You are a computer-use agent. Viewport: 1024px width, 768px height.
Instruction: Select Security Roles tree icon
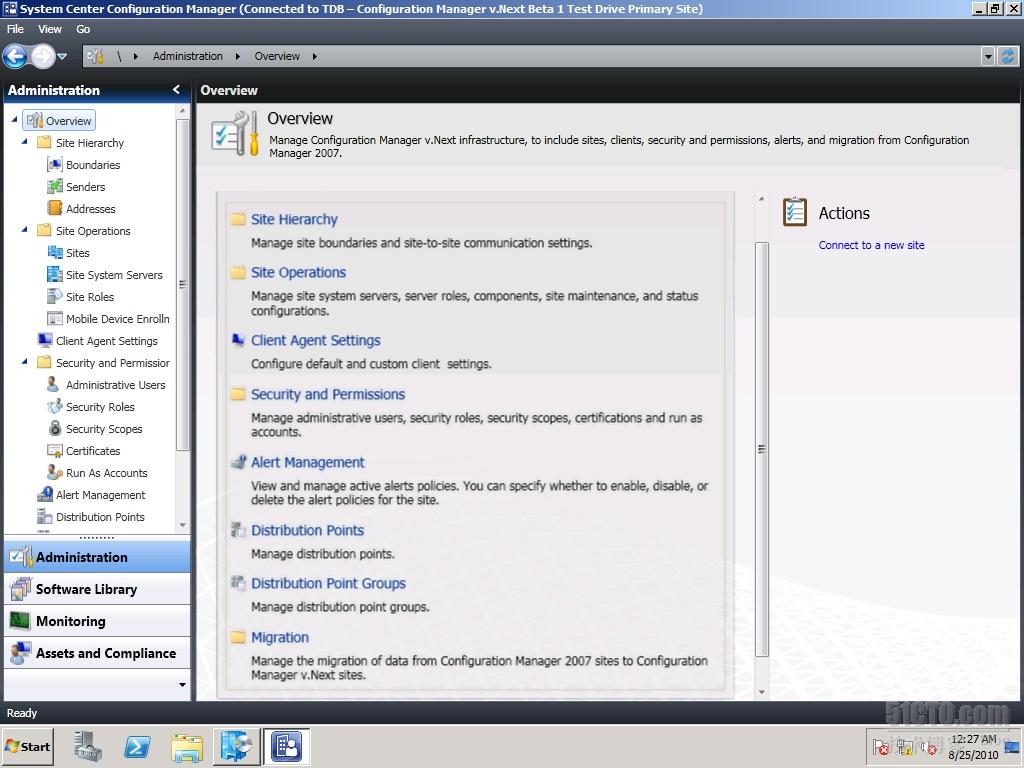[x=55, y=407]
